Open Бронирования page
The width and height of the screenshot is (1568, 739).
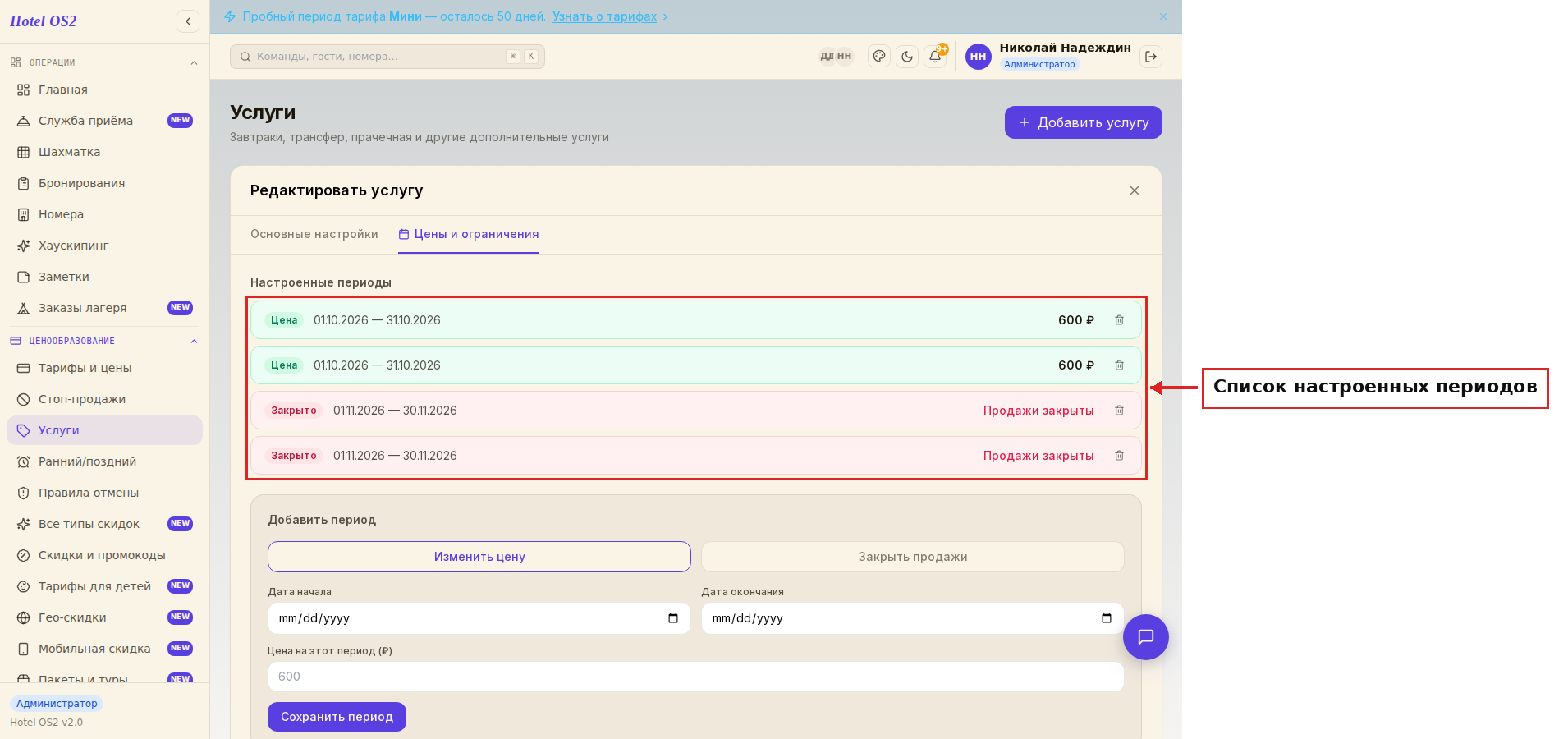point(104,183)
